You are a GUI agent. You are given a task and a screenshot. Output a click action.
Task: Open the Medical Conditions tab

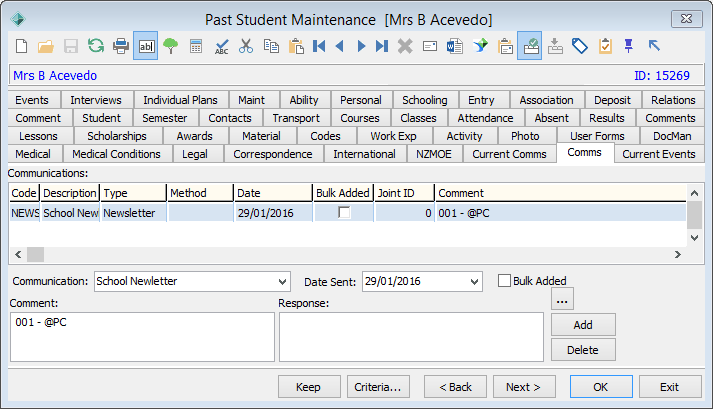pyautogui.click(x=116, y=154)
